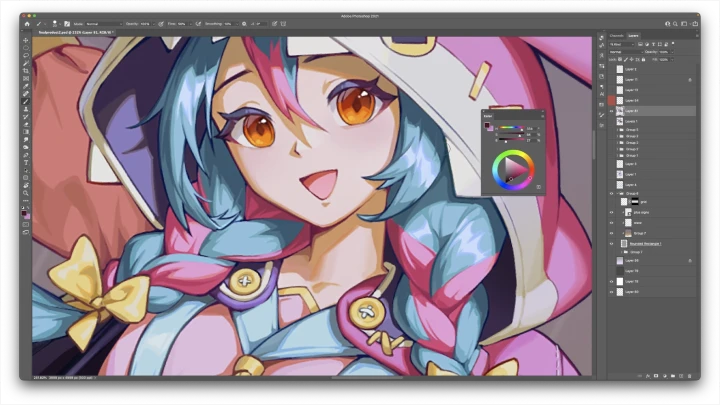Click the hue color wheel ring
720x405 pixels.
[x=514, y=151]
